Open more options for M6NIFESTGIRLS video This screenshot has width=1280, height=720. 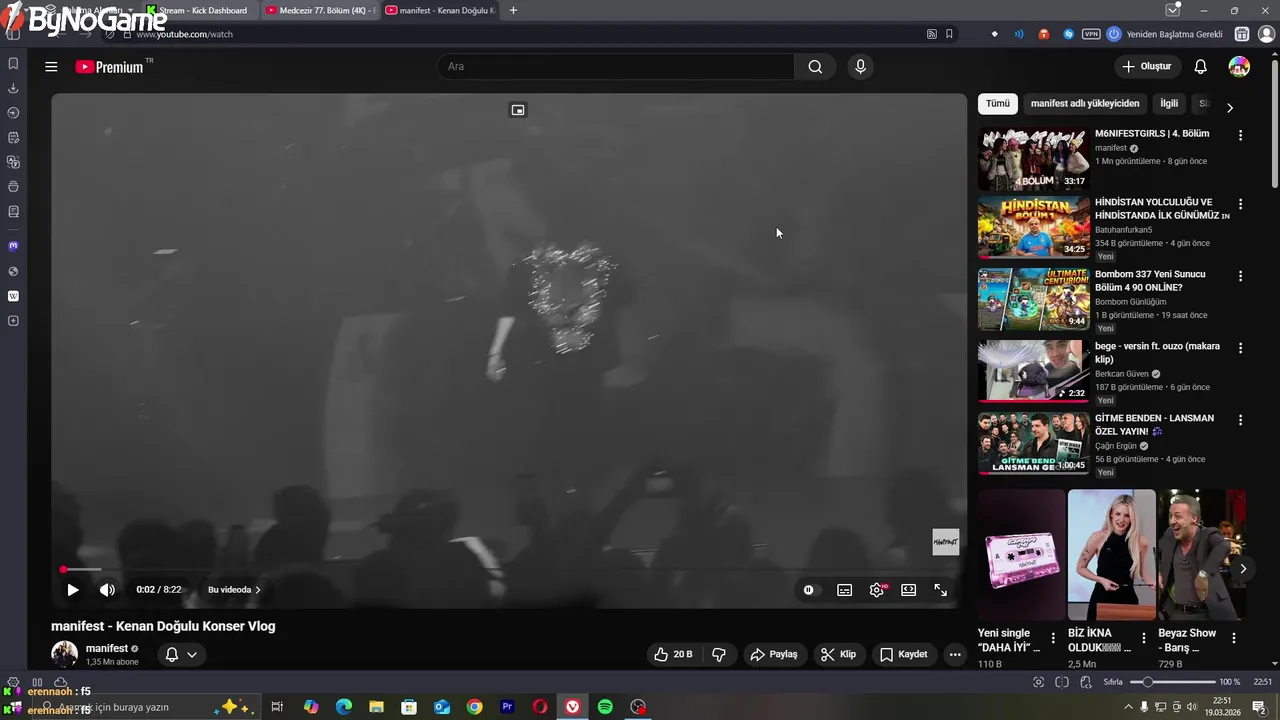[x=1240, y=135]
